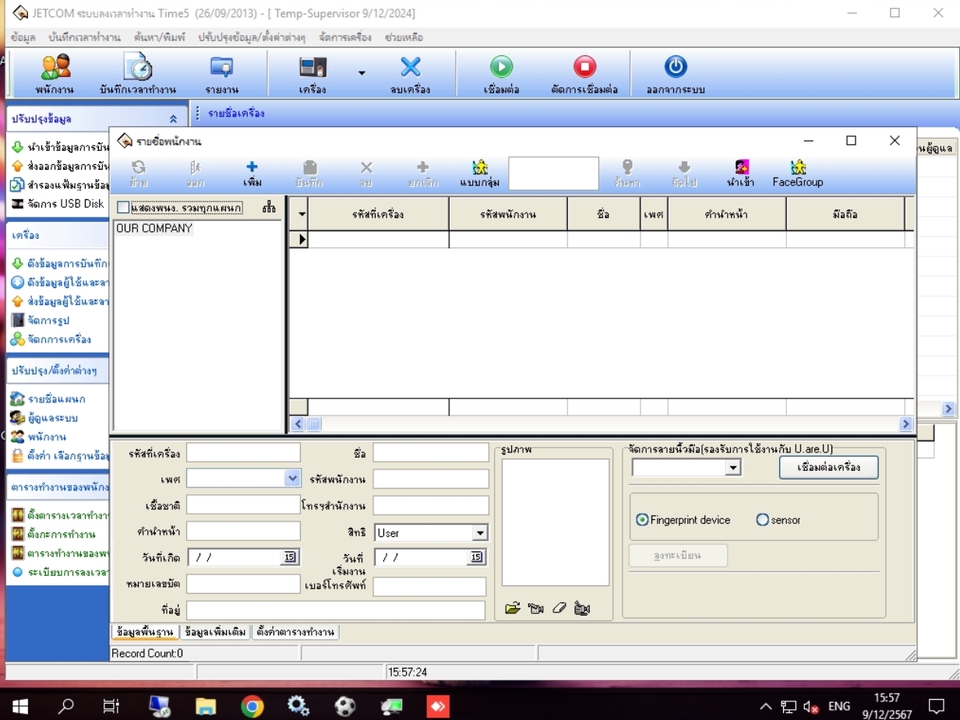The image size is (960, 720).
Task: Open the ข้อมูล menu
Action: click(23, 37)
